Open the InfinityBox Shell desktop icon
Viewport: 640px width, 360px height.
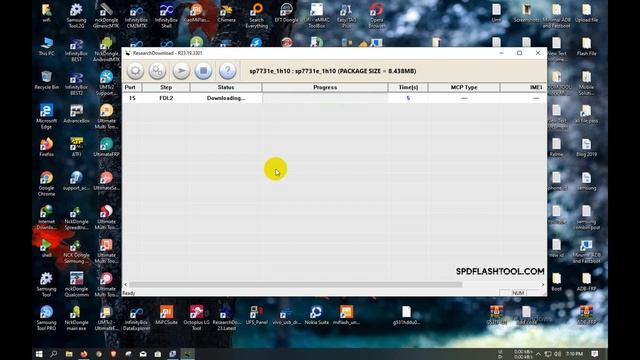tap(167, 16)
